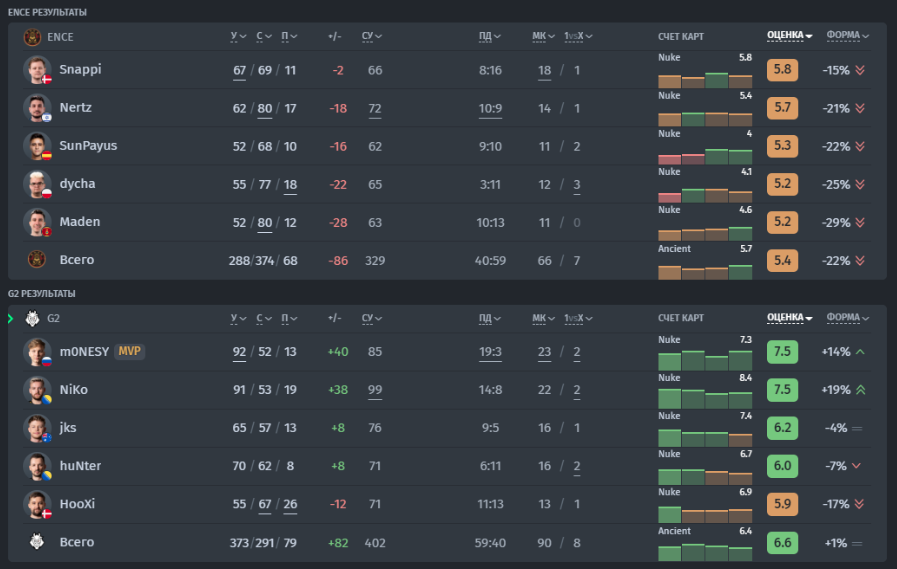Open NiKo player profile link
The width and height of the screenshot is (897, 569).
pyautogui.click(x=74, y=389)
